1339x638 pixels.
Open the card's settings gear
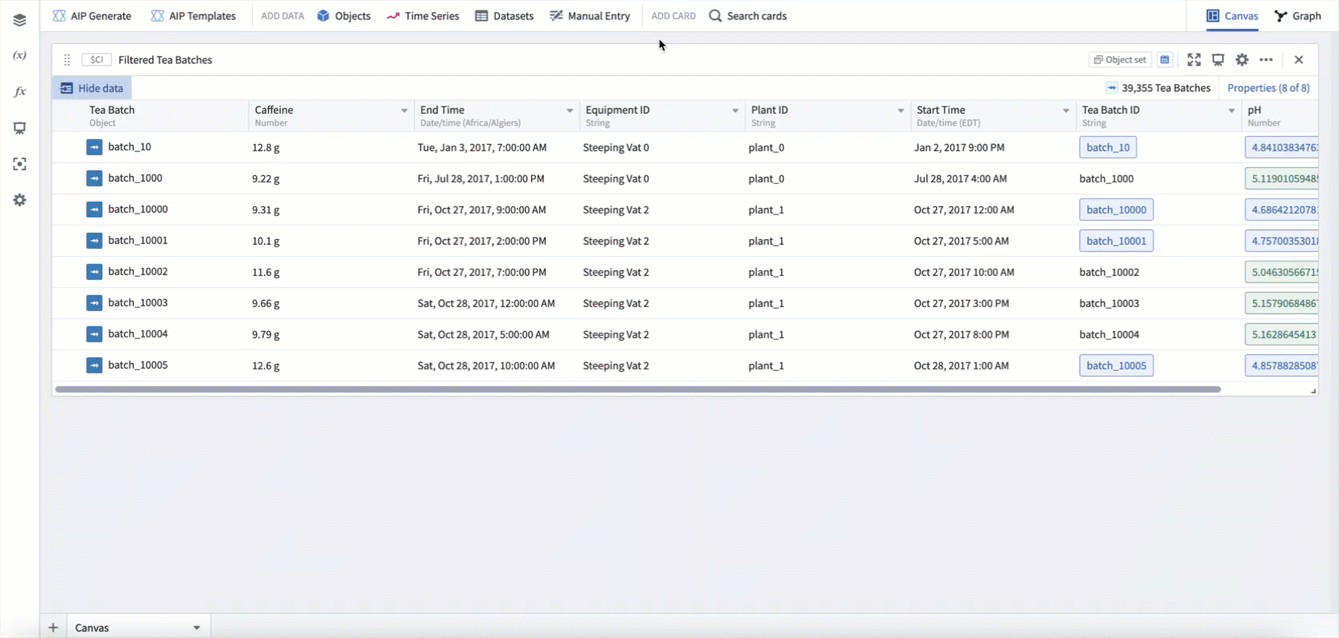pyautogui.click(x=1242, y=60)
